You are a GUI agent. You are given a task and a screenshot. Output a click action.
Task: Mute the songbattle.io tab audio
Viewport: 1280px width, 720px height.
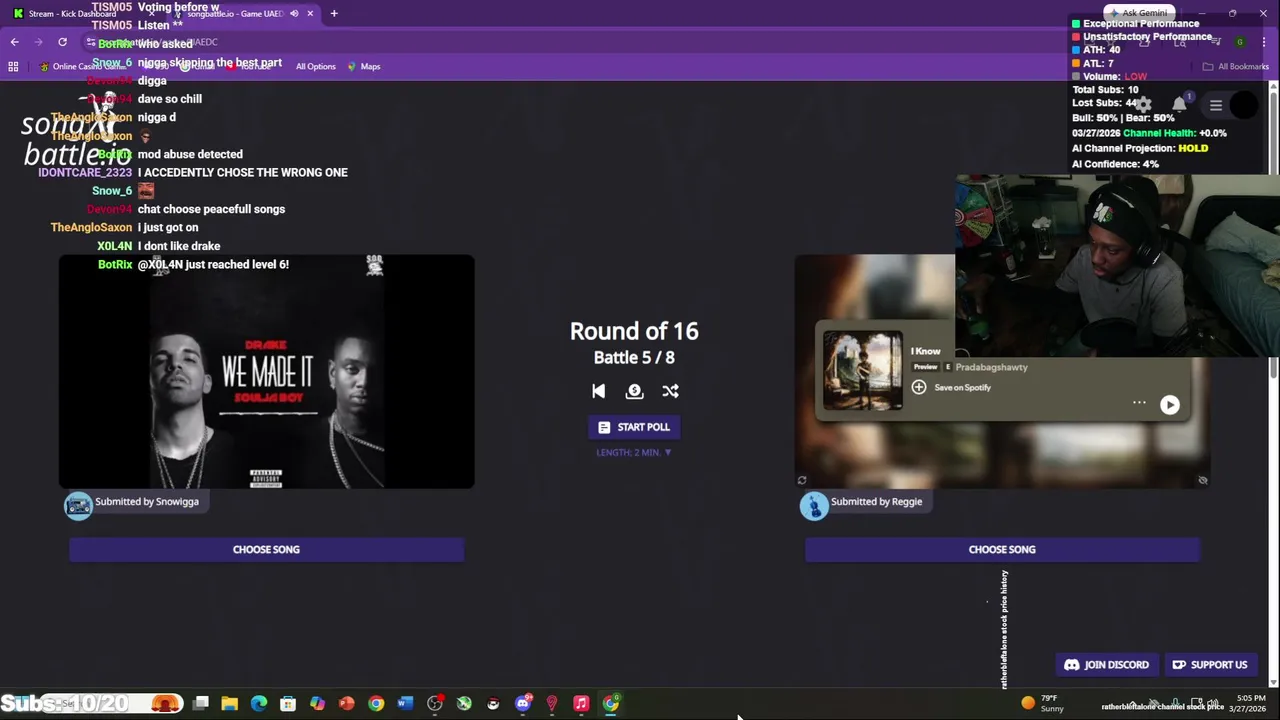pos(294,14)
